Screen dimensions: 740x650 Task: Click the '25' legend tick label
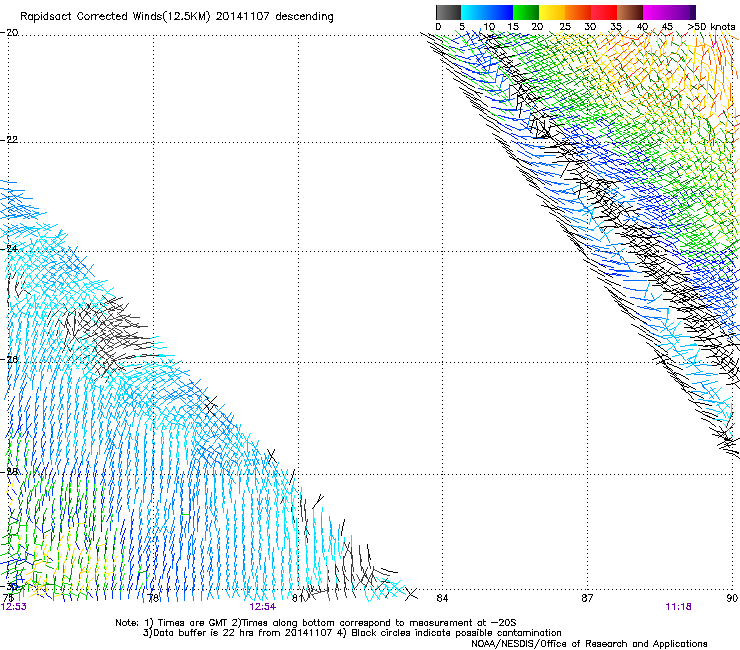point(565,27)
